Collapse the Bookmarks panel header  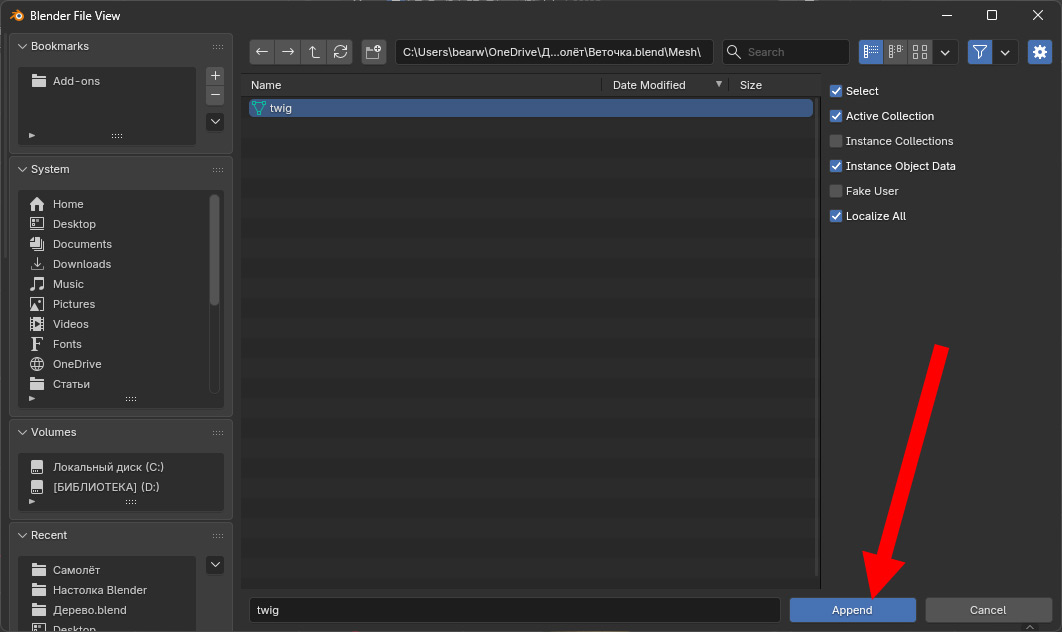point(60,47)
